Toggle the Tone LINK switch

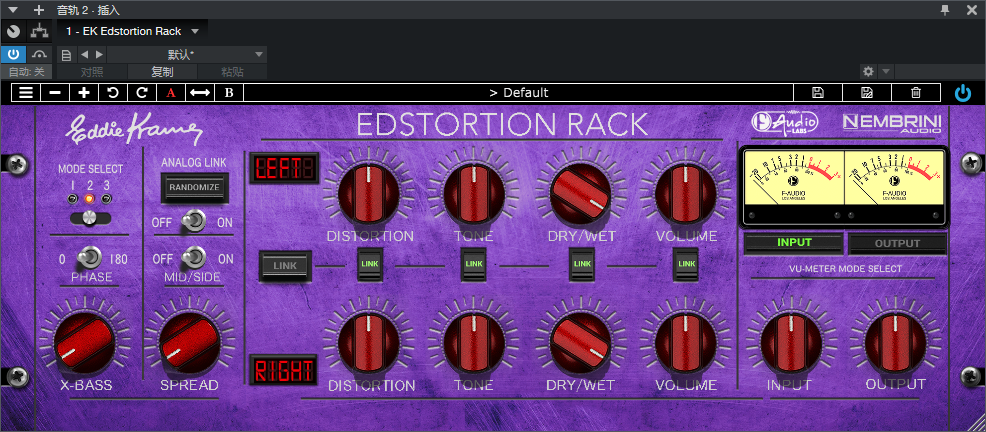pyautogui.click(x=474, y=264)
